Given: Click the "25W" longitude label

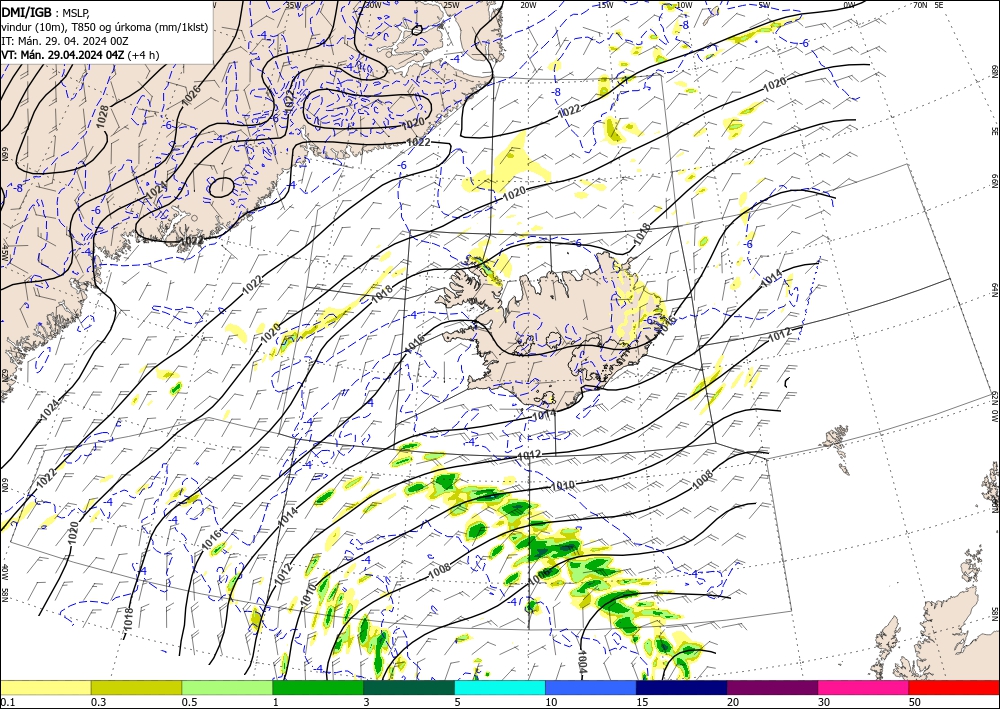Looking at the screenshot, I should 451,5.
